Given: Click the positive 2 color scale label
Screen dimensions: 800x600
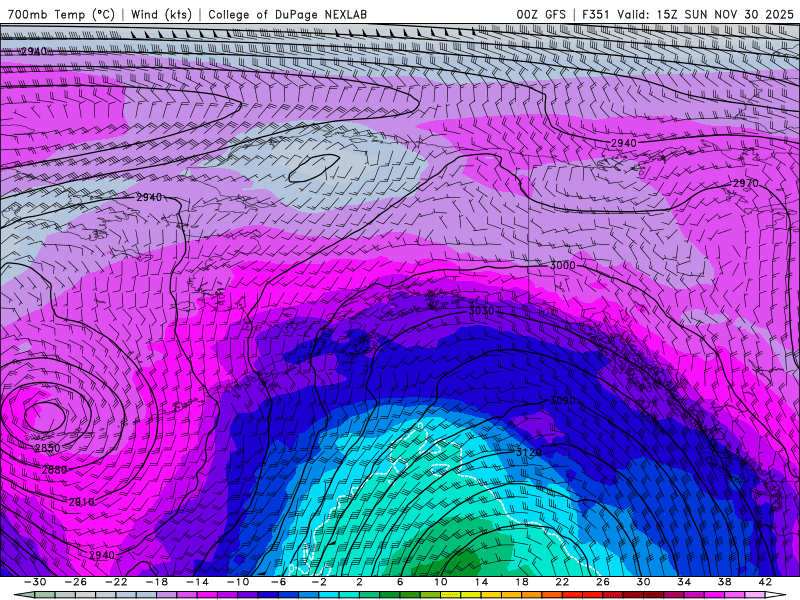Looking at the screenshot, I should [359, 582].
